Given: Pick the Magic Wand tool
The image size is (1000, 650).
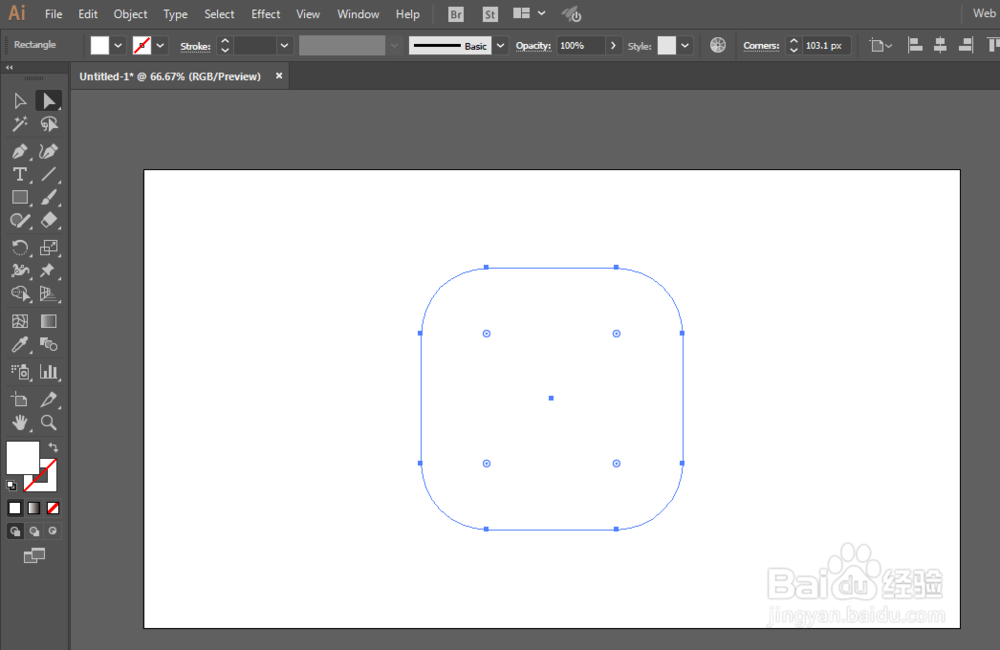Looking at the screenshot, I should click(x=20, y=124).
